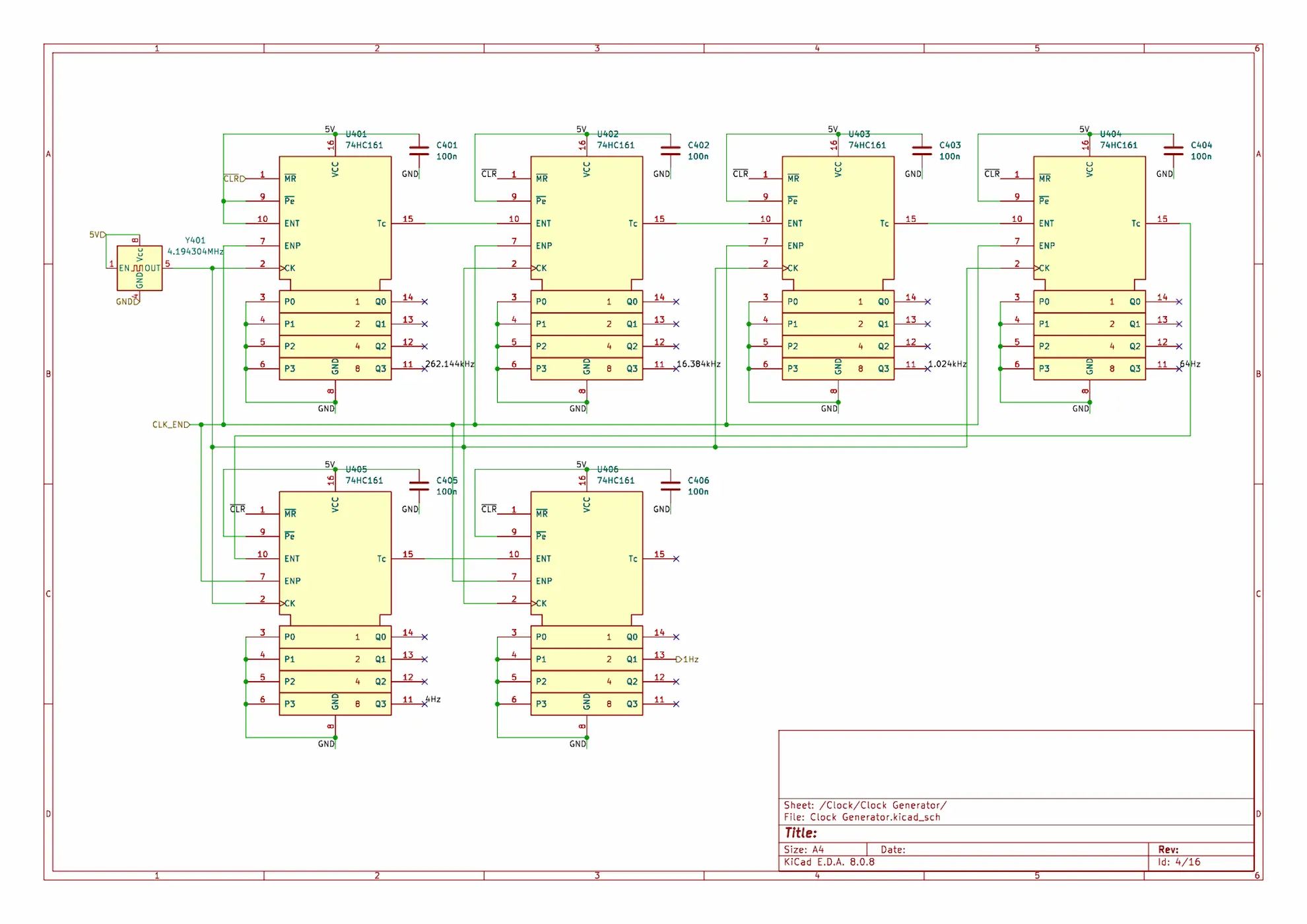Select the 16.384kHz net label
The height and width of the screenshot is (924, 1307).
698,364
